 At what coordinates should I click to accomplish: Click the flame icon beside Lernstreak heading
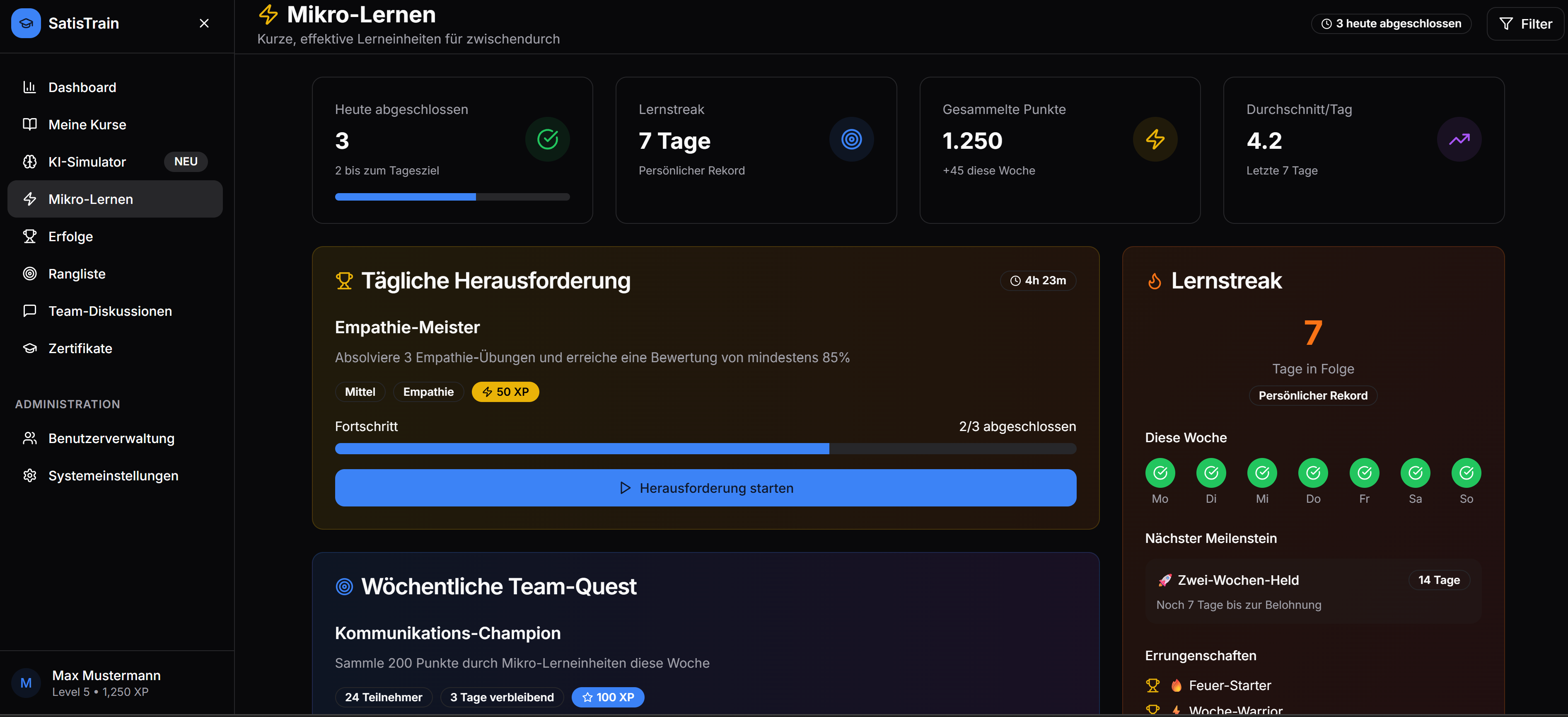click(x=1154, y=281)
